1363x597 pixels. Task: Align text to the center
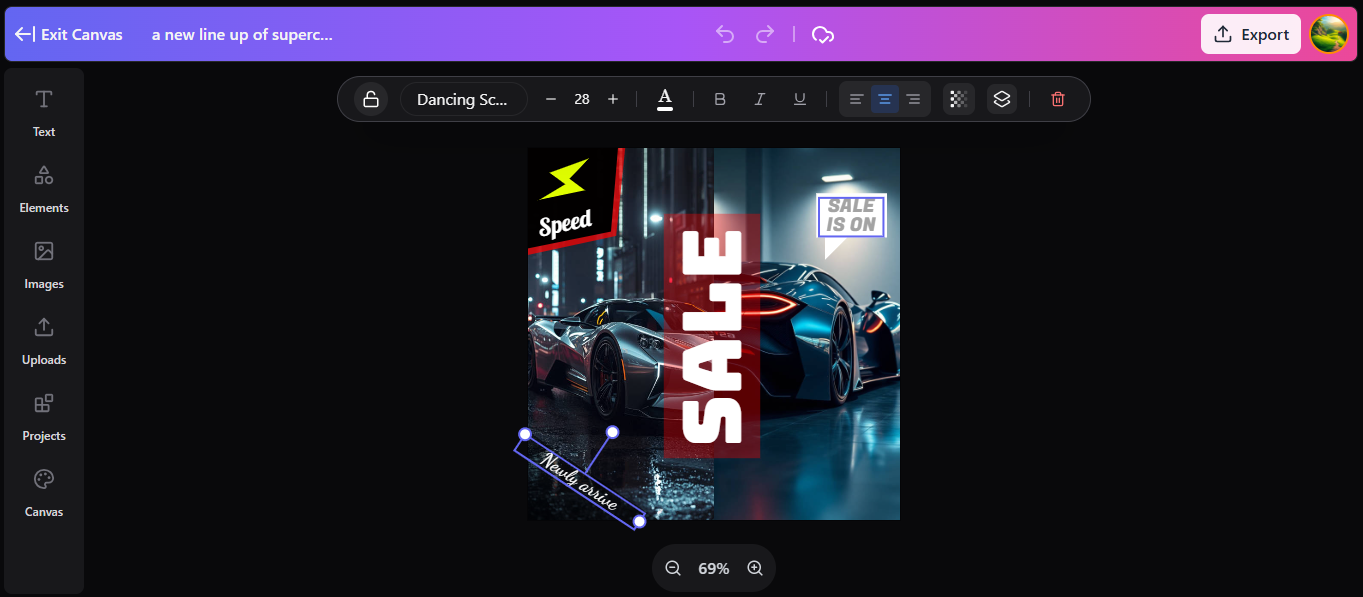[885, 99]
